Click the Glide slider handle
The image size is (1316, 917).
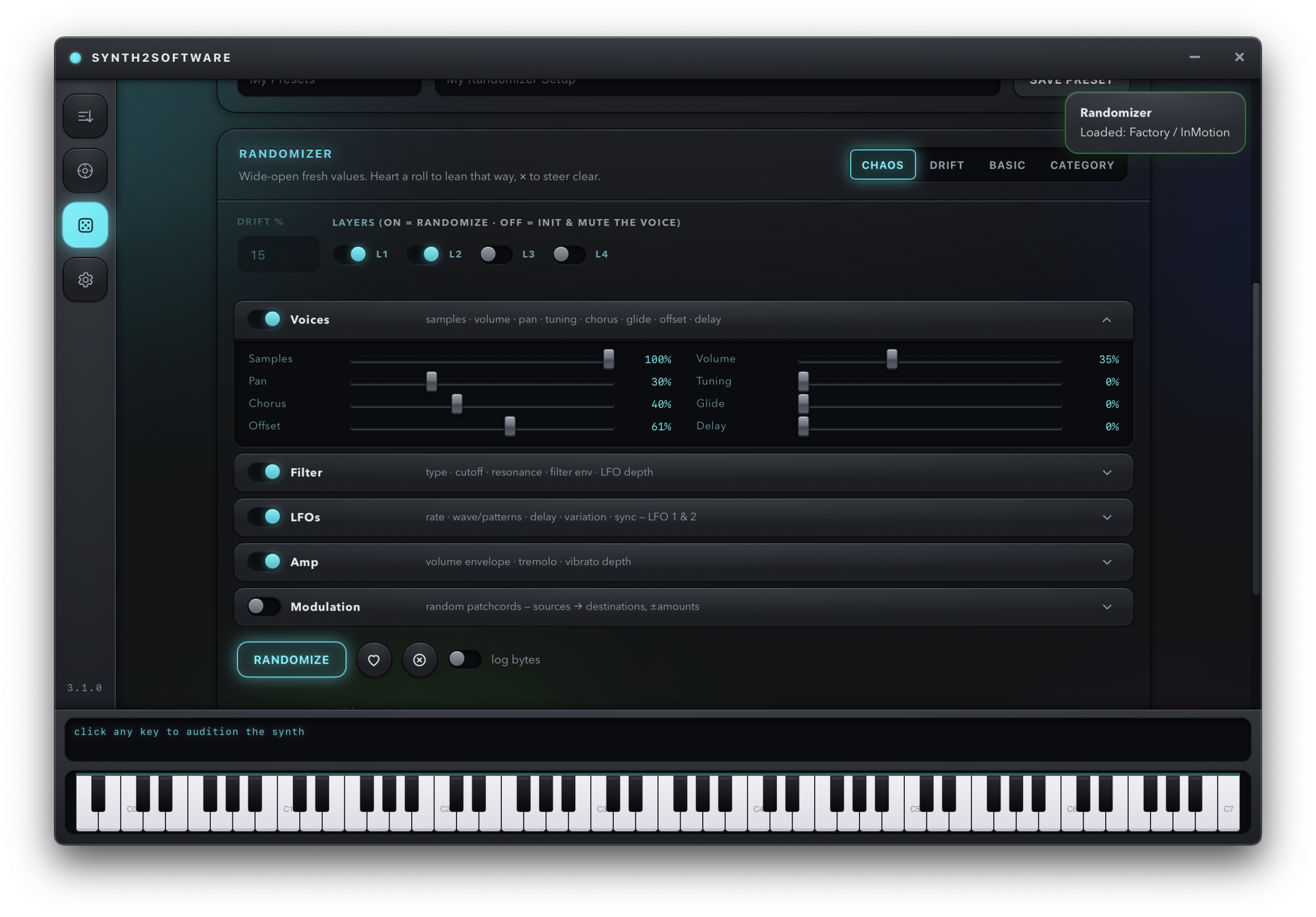click(803, 404)
